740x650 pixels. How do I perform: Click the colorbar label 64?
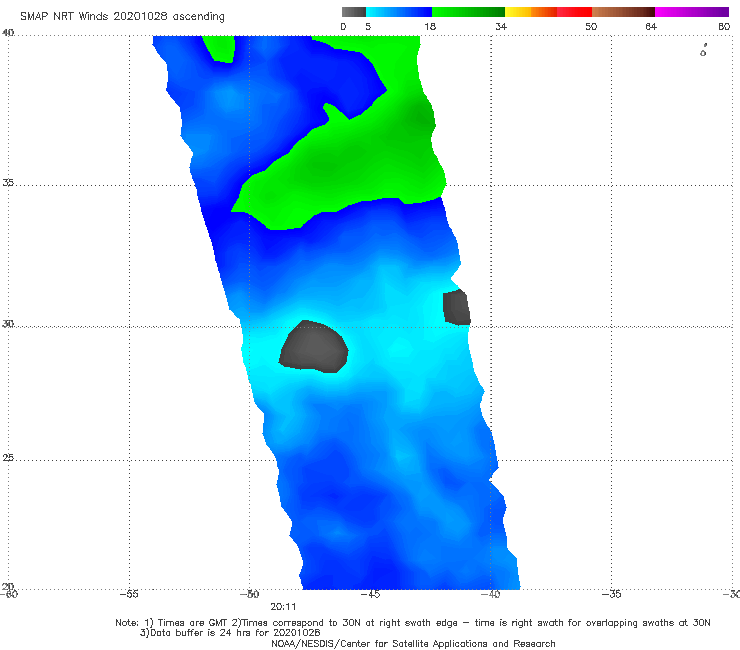coord(651,26)
